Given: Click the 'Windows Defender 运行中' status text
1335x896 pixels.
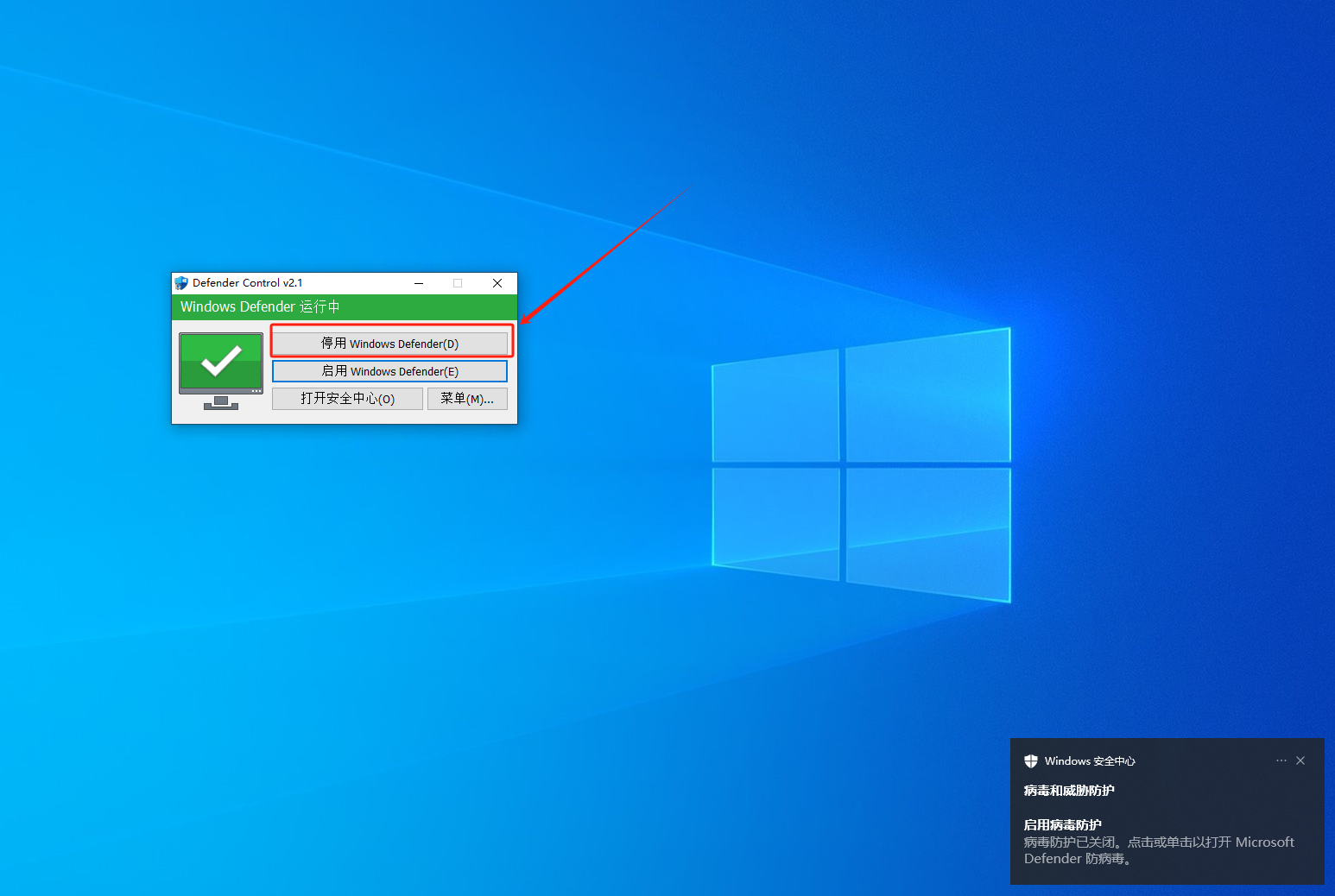Looking at the screenshot, I should tap(260, 306).
